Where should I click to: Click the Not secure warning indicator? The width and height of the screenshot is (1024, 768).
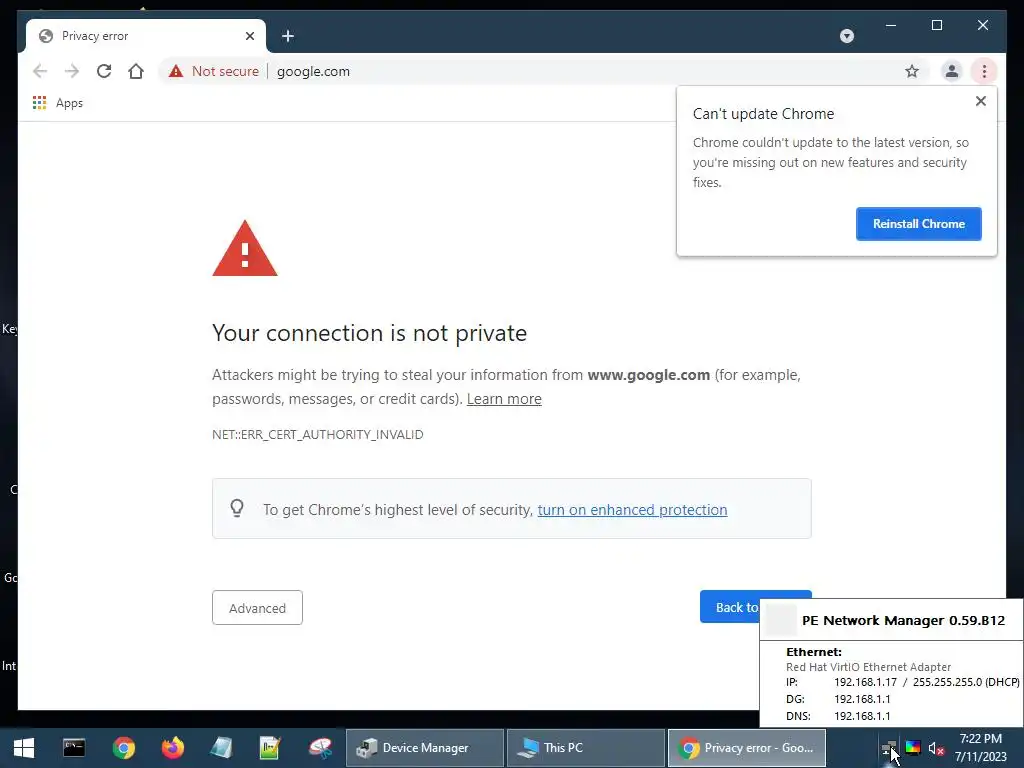point(214,71)
